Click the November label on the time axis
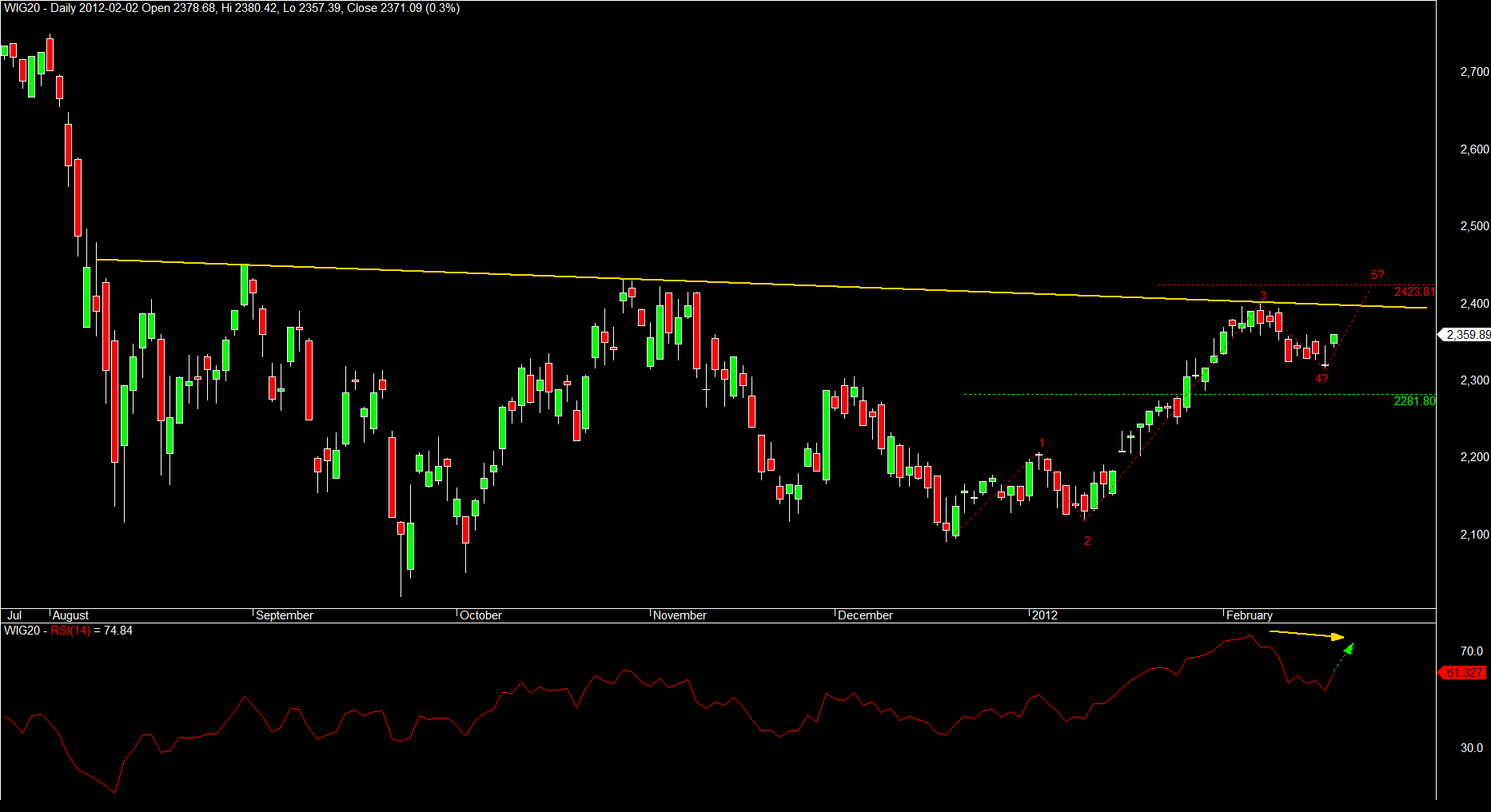 [680, 615]
